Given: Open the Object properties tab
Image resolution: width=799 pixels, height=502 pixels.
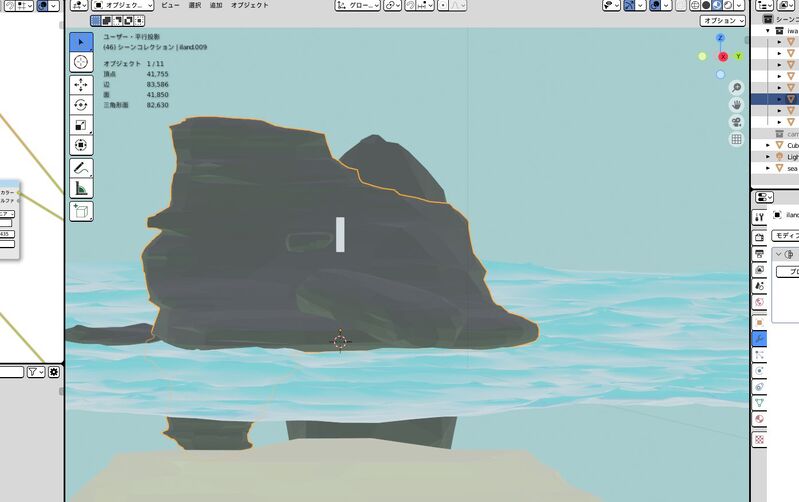Looking at the screenshot, I should click(x=759, y=323).
